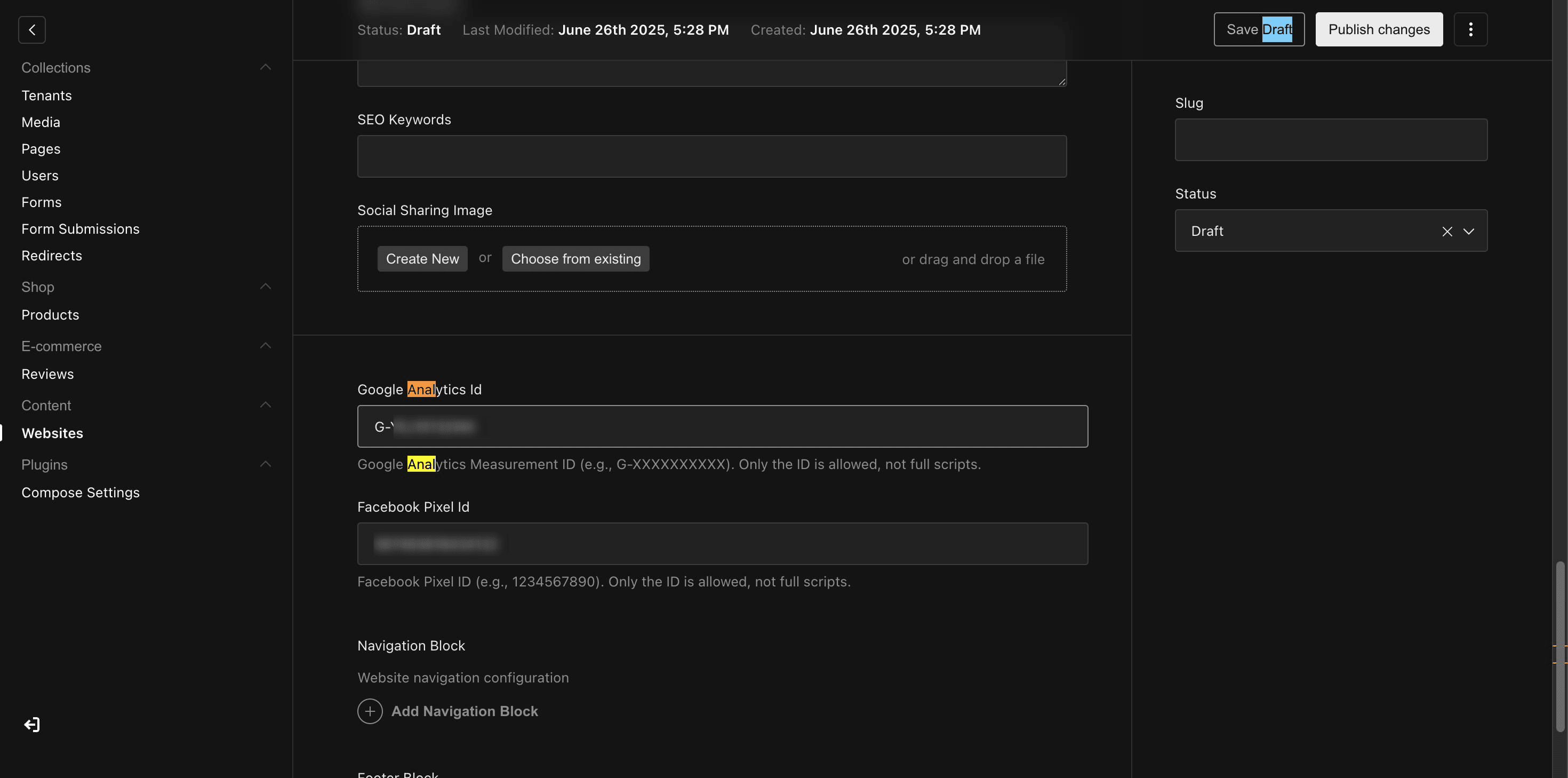Open Websites under Content
The height and width of the screenshot is (778, 1568).
52,433
